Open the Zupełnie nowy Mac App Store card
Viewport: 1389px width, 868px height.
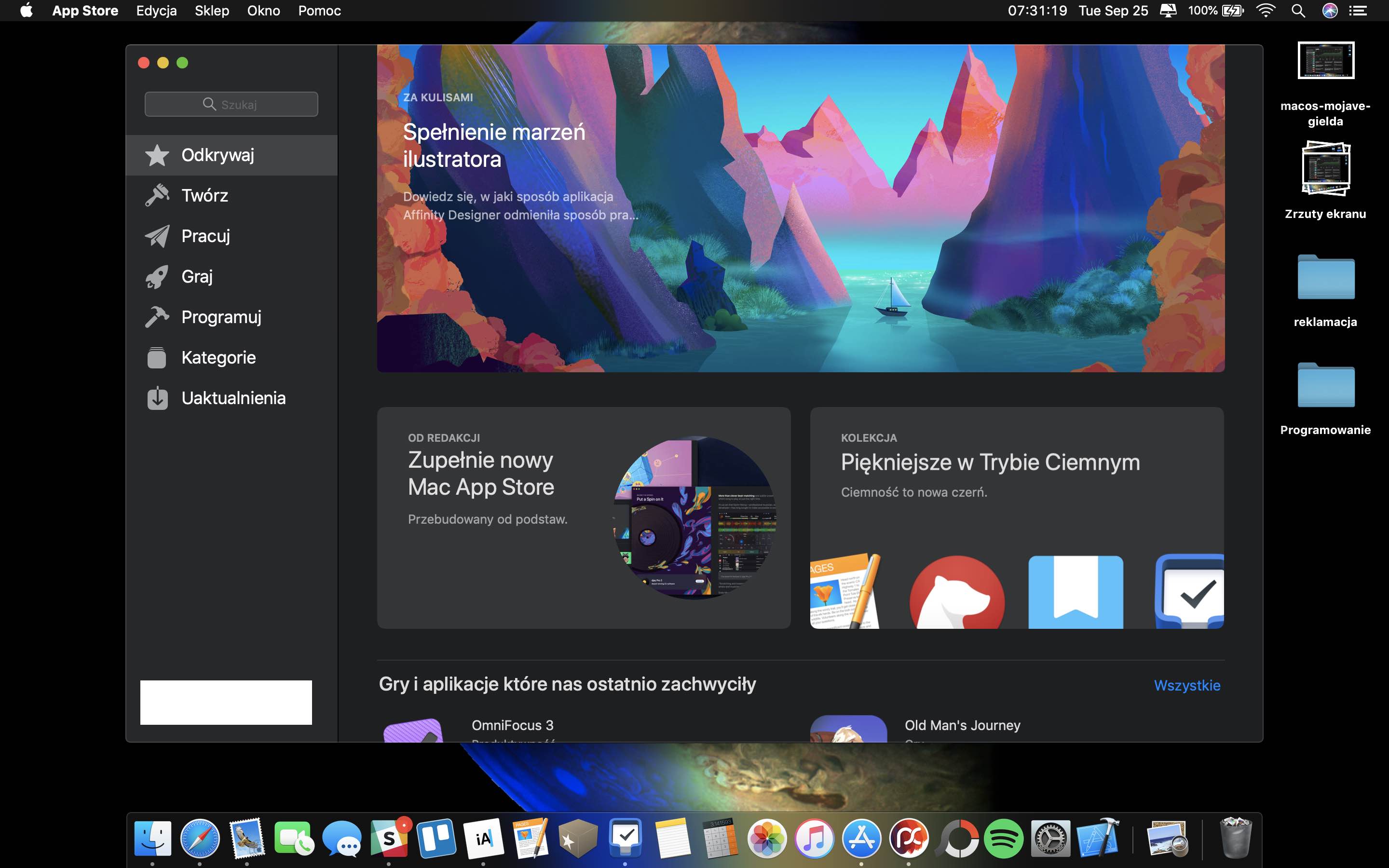pyautogui.click(x=584, y=518)
